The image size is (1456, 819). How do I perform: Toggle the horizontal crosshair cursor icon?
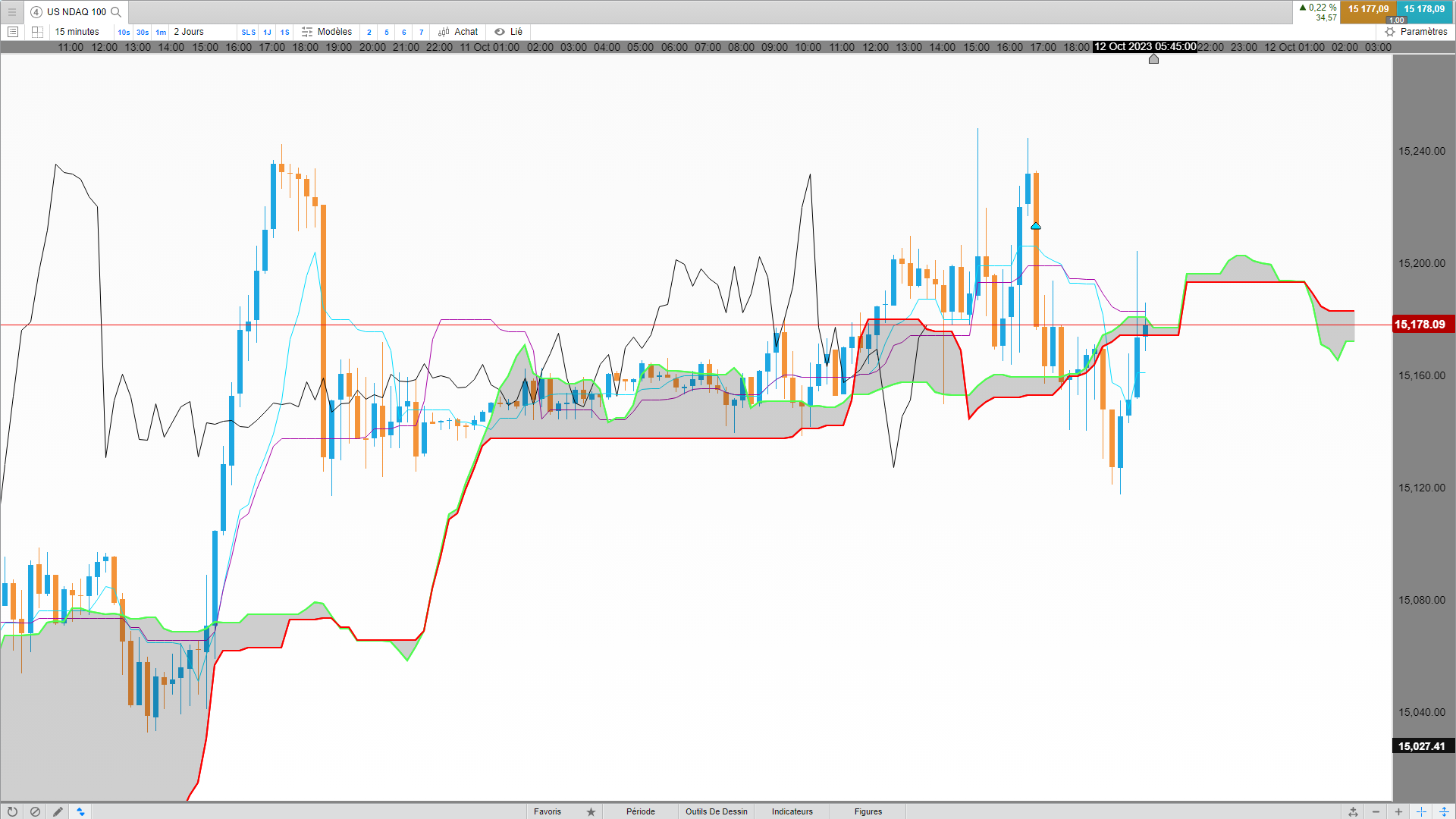tap(1421, 811)
